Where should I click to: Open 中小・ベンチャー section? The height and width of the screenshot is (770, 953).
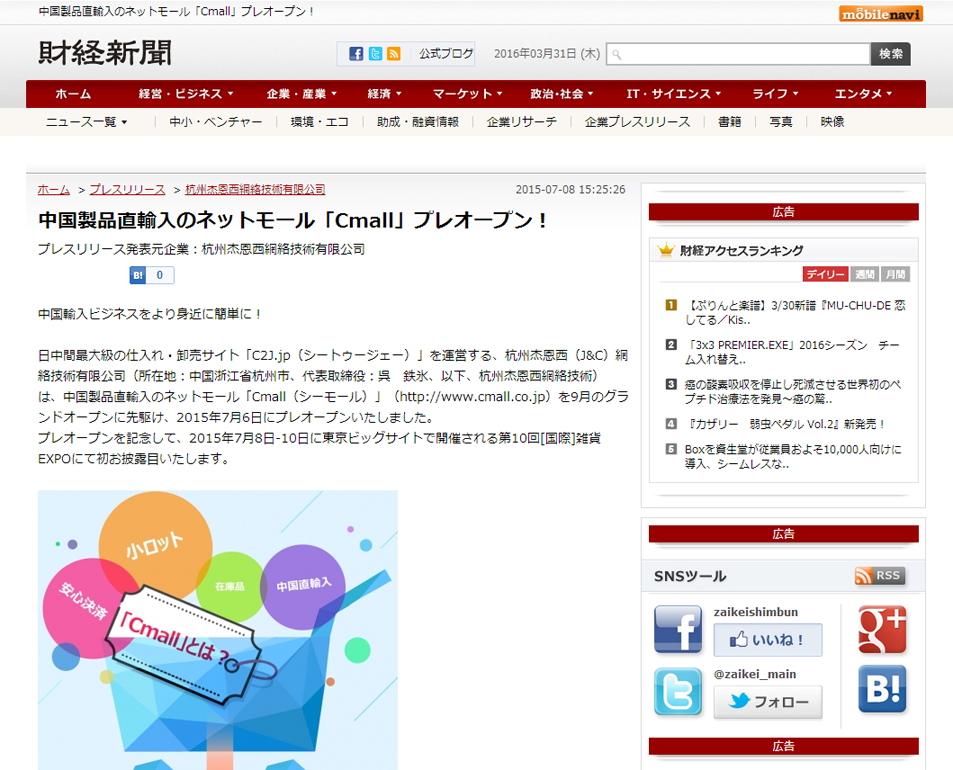point(216,122)
